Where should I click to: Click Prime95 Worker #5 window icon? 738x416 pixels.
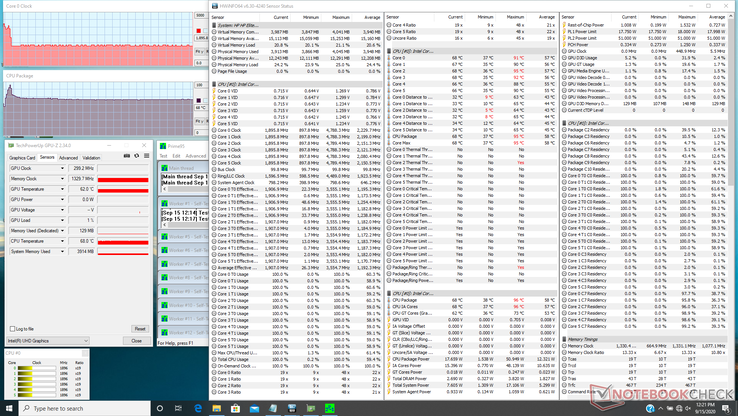[164, 237]
